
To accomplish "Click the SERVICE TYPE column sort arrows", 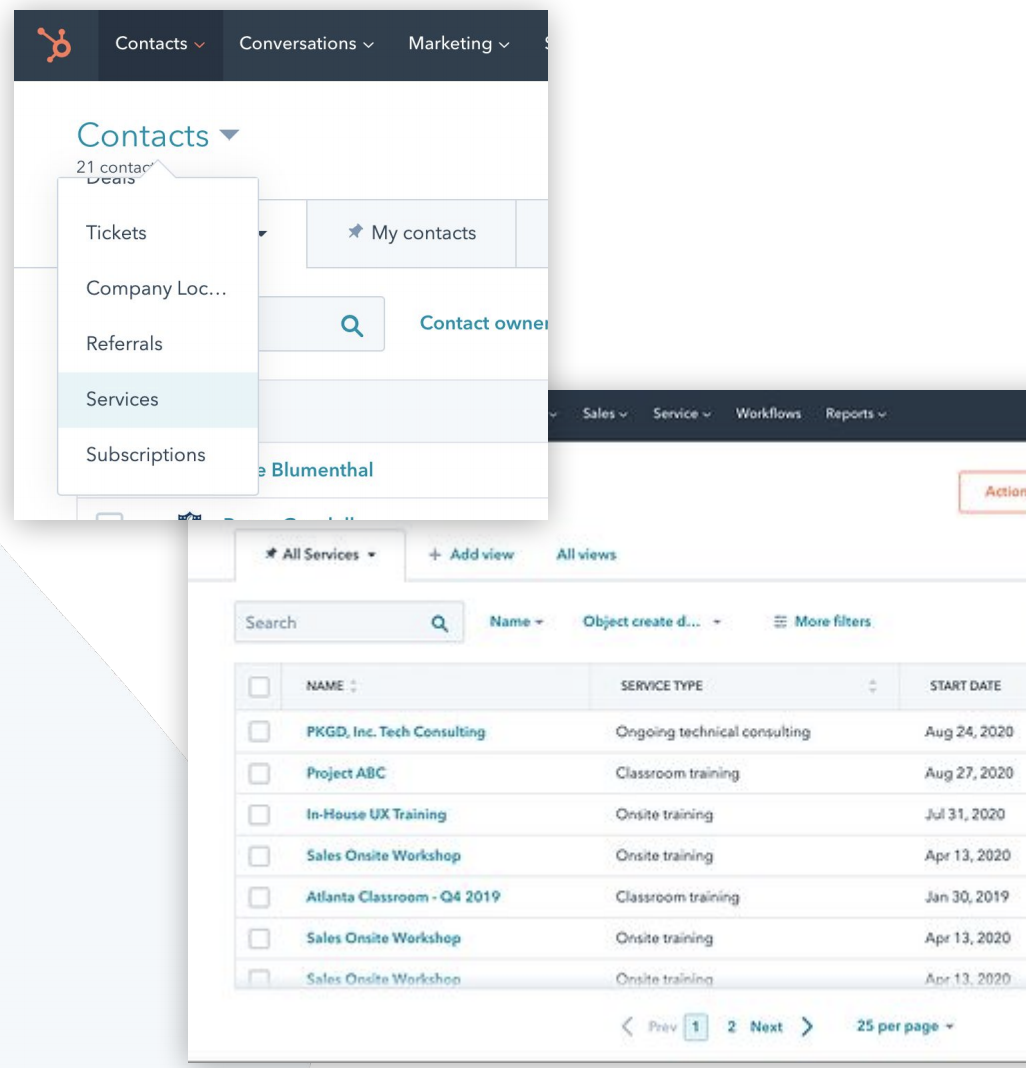I will point(872,686).
